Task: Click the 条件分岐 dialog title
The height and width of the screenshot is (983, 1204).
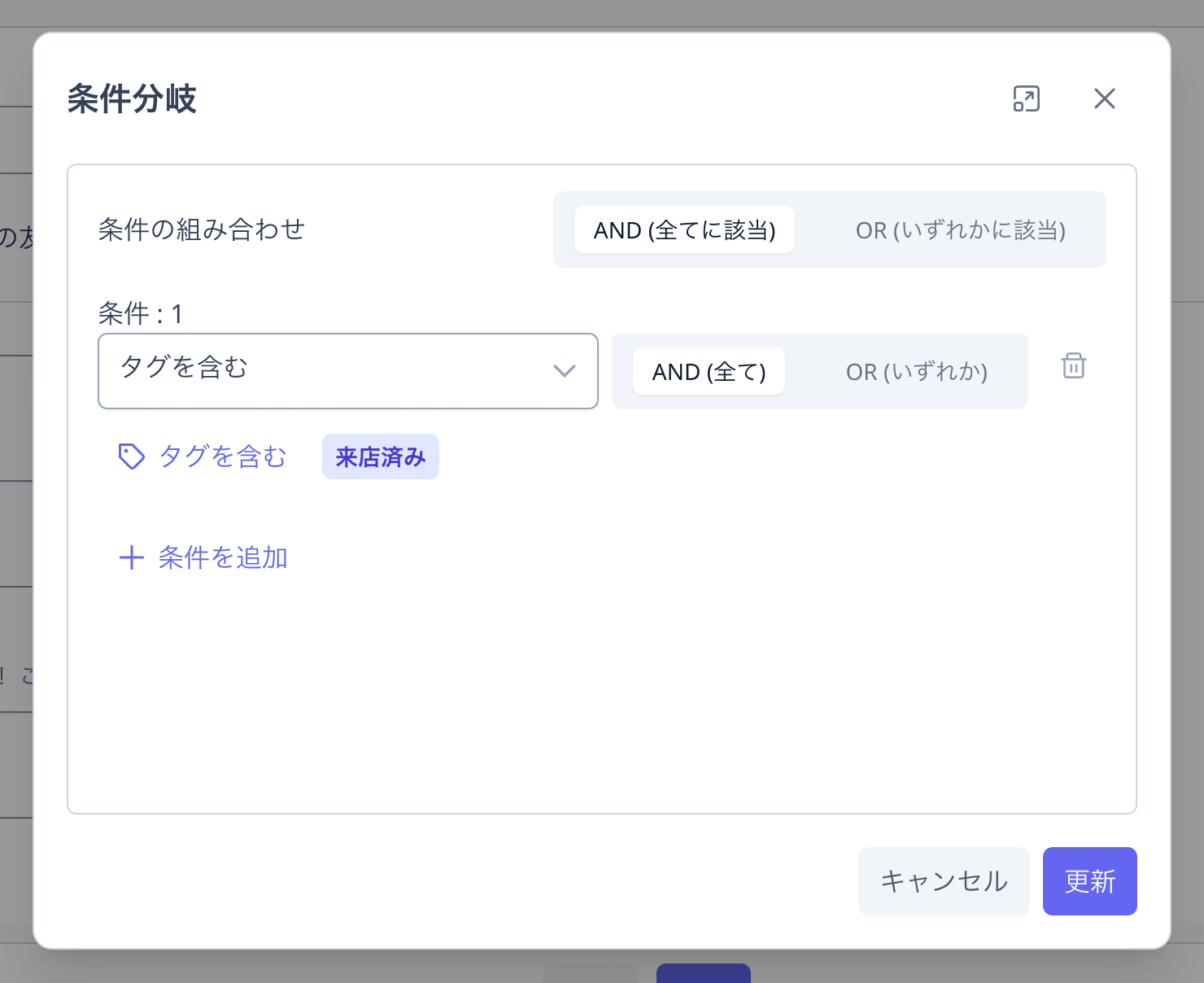Action: (132, 98)
